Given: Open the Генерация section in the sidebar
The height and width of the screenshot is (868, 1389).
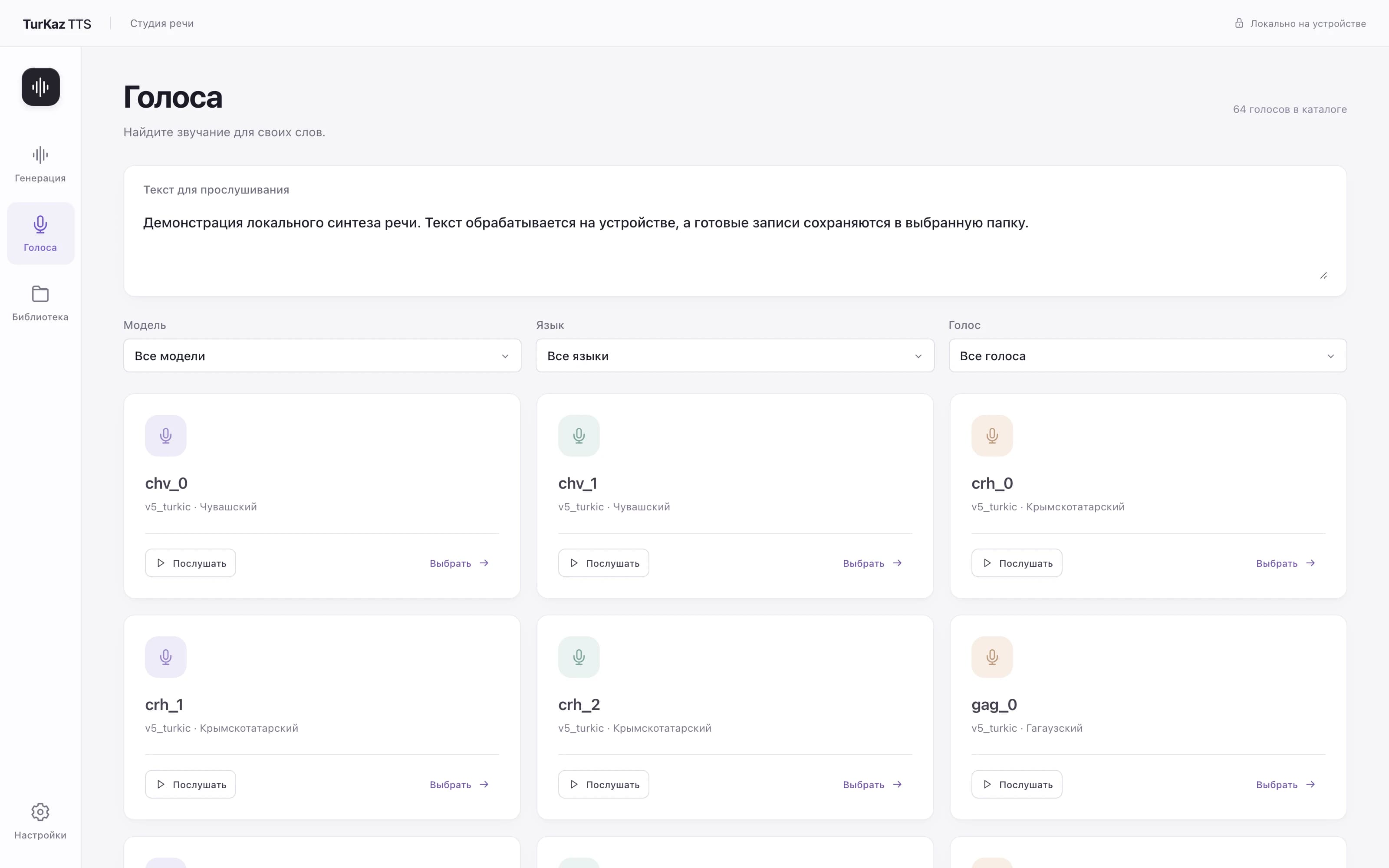Looking at the screenshot, I should click(40, 164).
